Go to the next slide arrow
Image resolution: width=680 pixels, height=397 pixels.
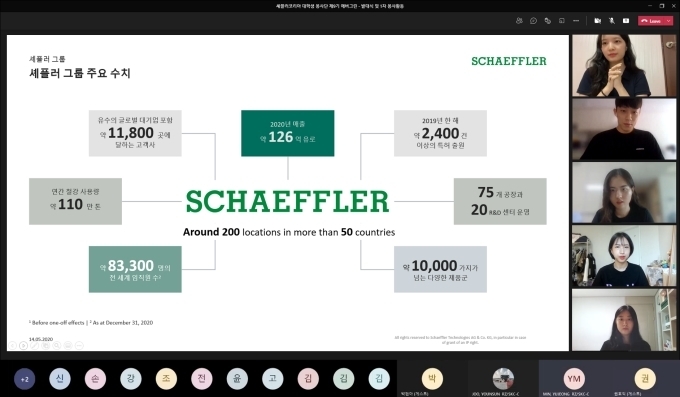(x=23, y=345)
